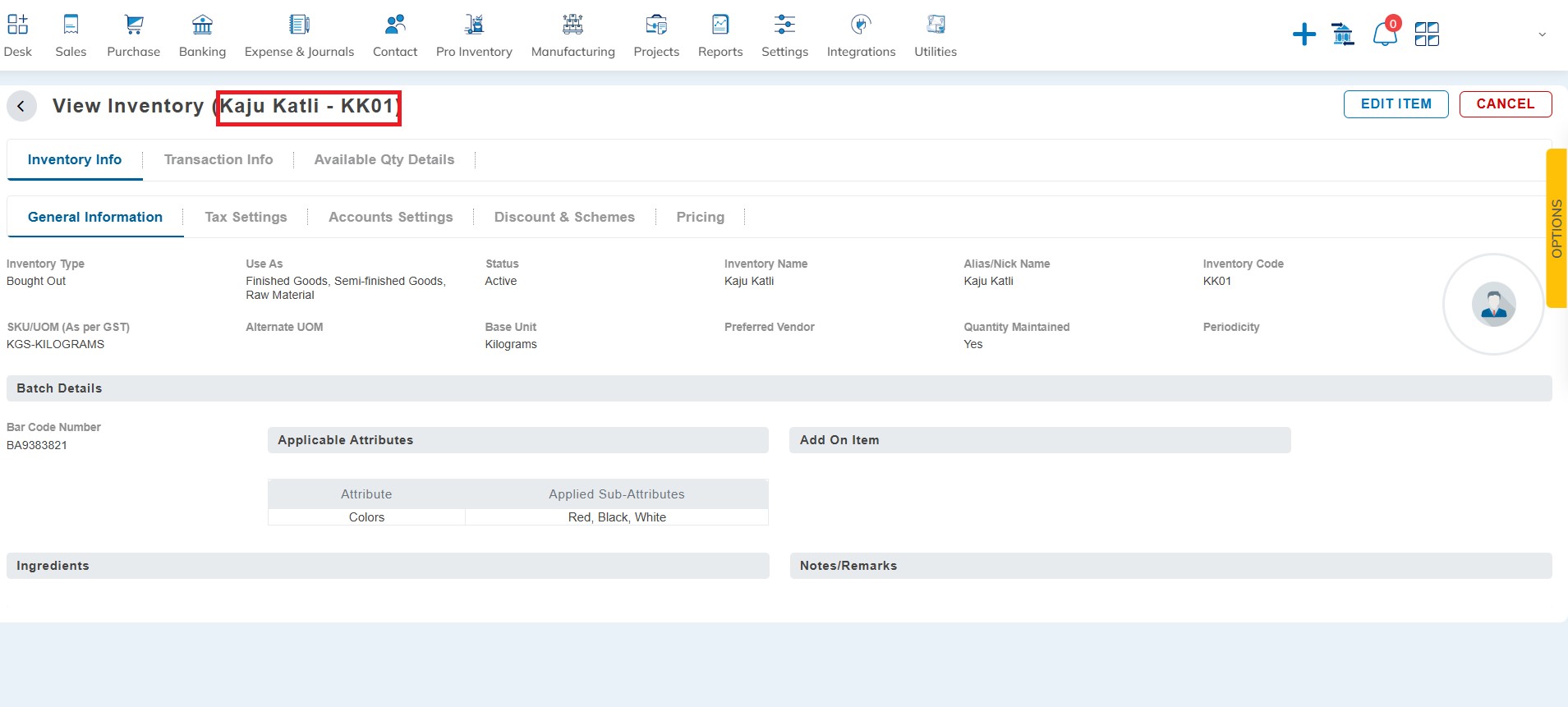Viewport: 1568px width, 707px height.
Task: Select the General Information sub-tab
Action: pyautogui.click(x=95, y=218)
